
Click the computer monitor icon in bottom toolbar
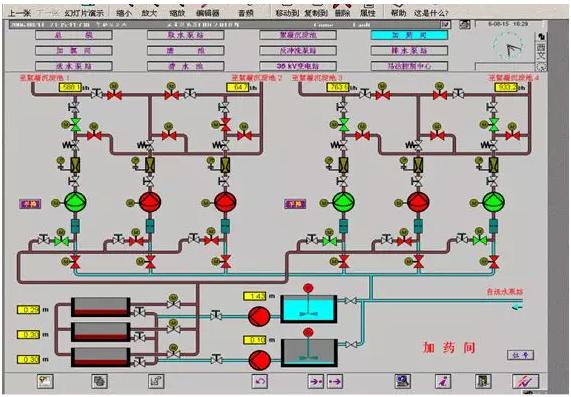[x=403, y=381]
